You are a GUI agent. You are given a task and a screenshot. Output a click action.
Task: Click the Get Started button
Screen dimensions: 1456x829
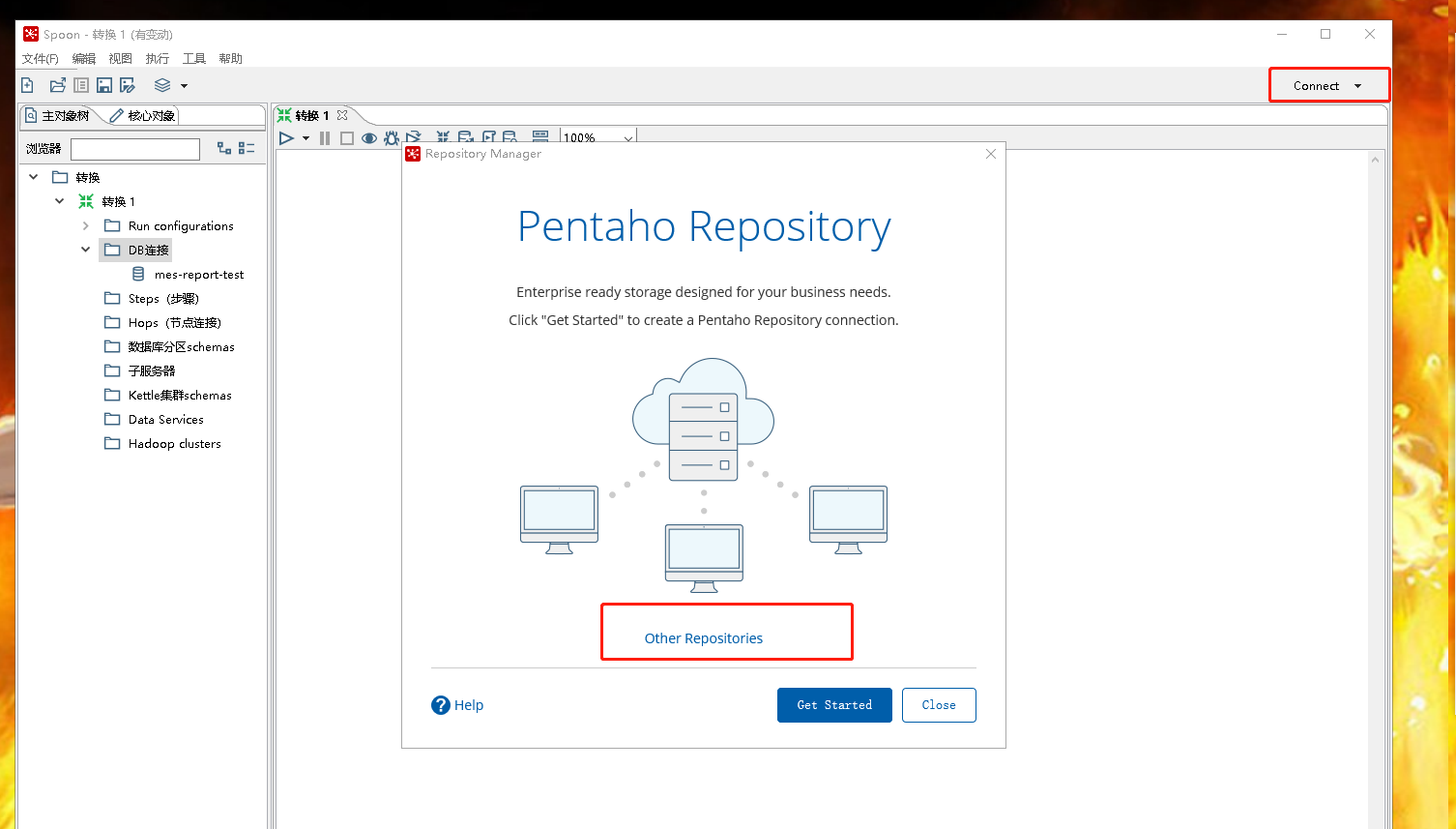pos(834,705)
